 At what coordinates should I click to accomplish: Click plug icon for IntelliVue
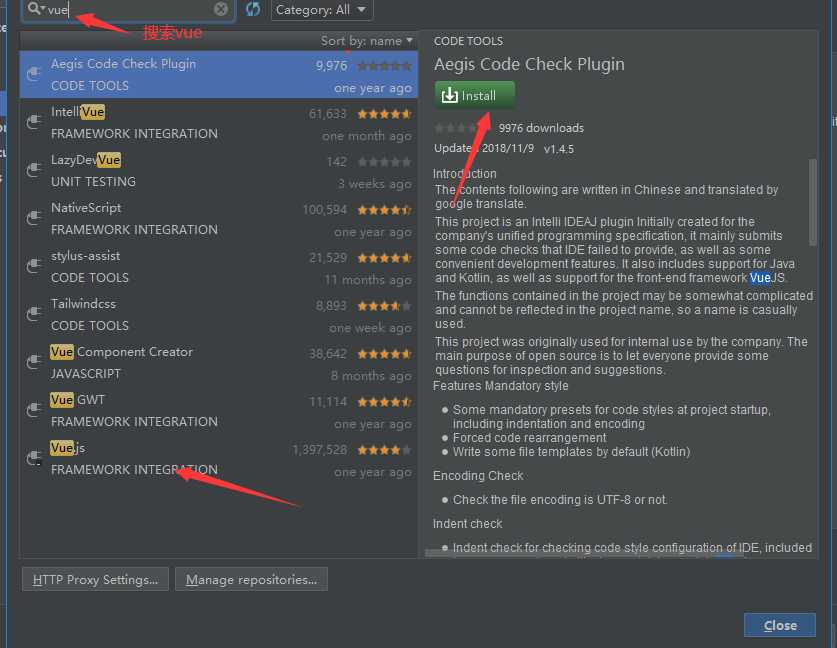point(34,122)
